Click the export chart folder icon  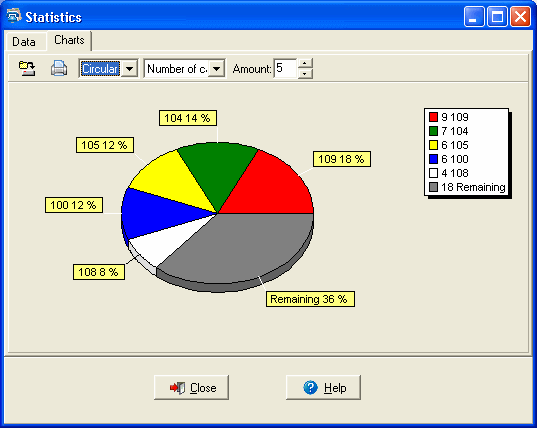pos(27,68)
